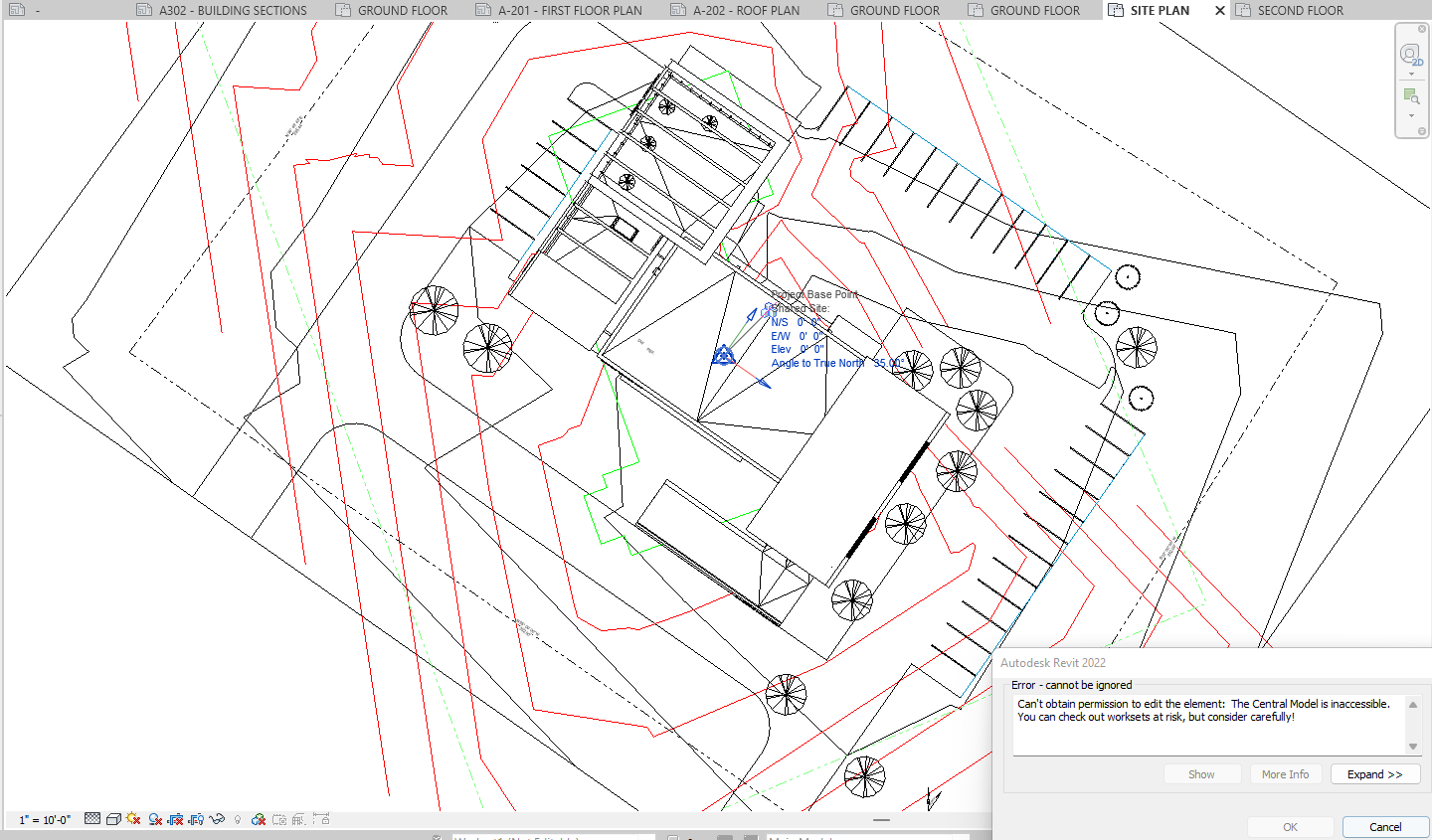Toggle Reveal Hidden Elements lightbulb

pos(238,820)
